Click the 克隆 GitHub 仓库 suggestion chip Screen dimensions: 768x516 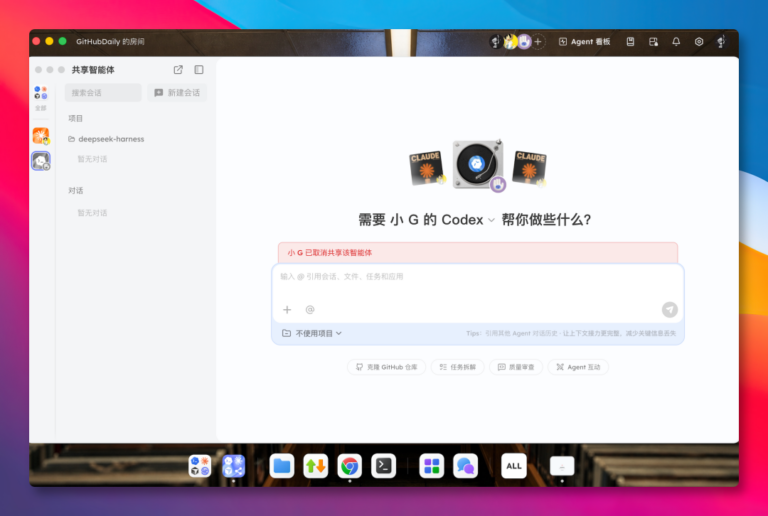coord(386,367)
